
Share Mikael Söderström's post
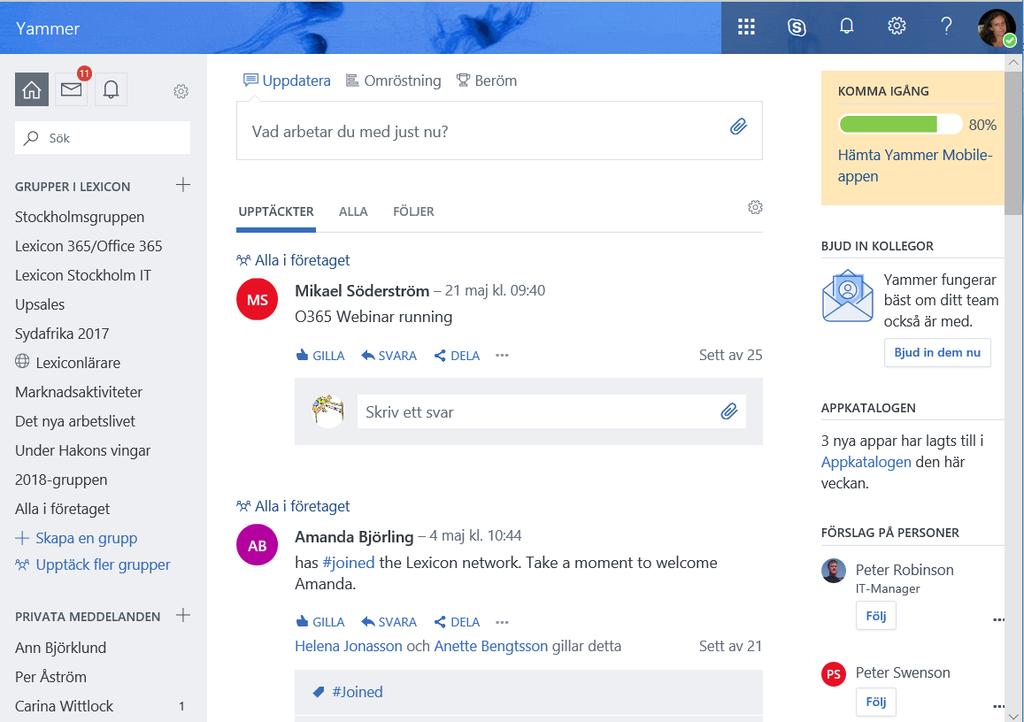457,356
